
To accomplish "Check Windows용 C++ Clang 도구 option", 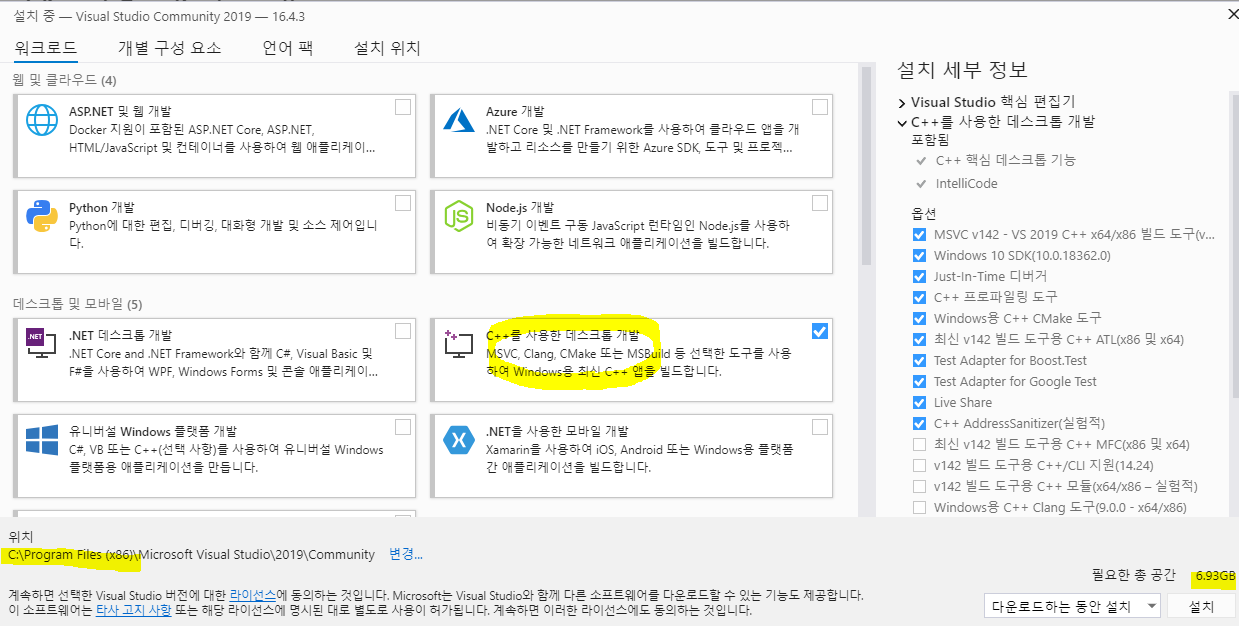I will coord(919,507).
